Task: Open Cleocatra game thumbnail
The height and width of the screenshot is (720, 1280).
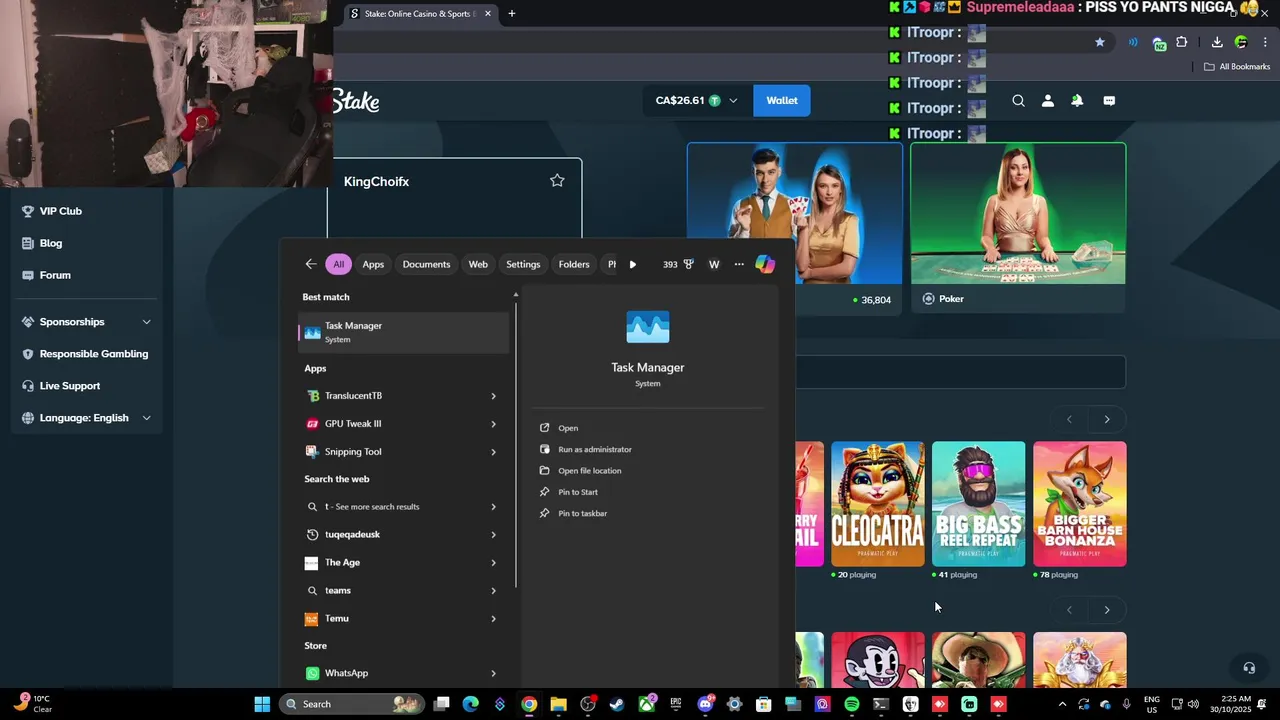Action: 878,504
